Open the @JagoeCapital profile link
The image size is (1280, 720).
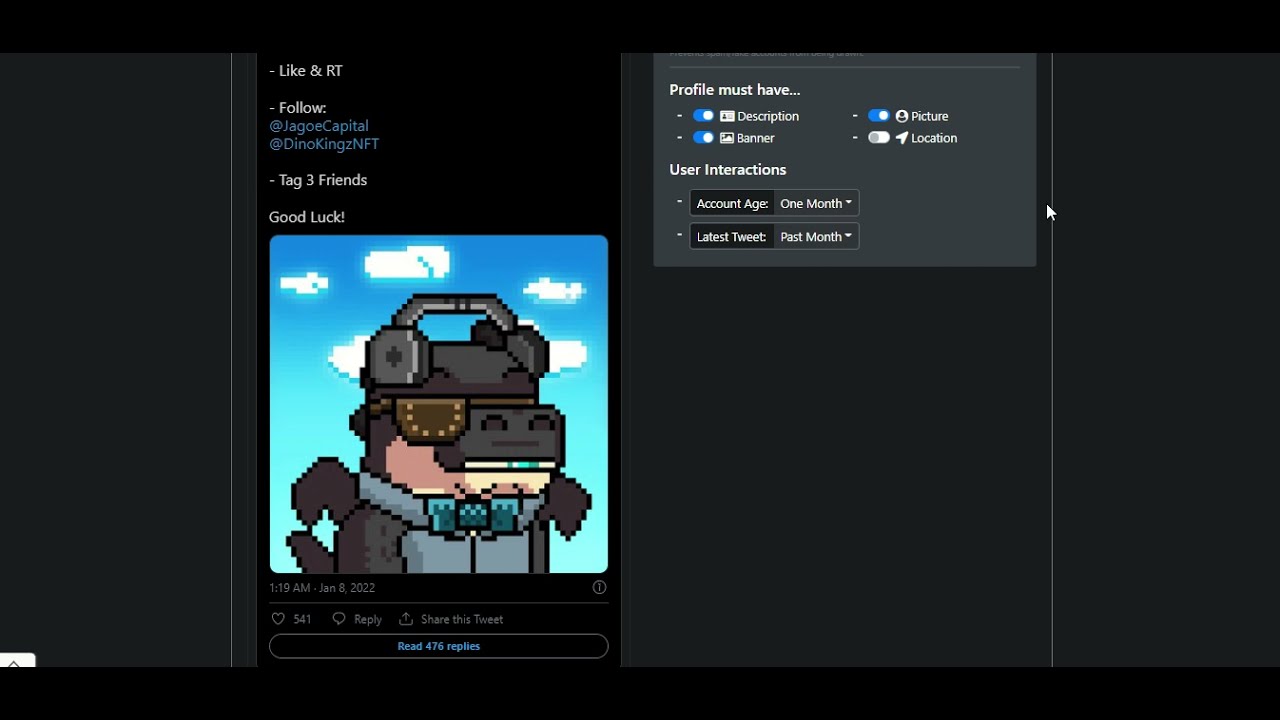click(x=319, y=126)
